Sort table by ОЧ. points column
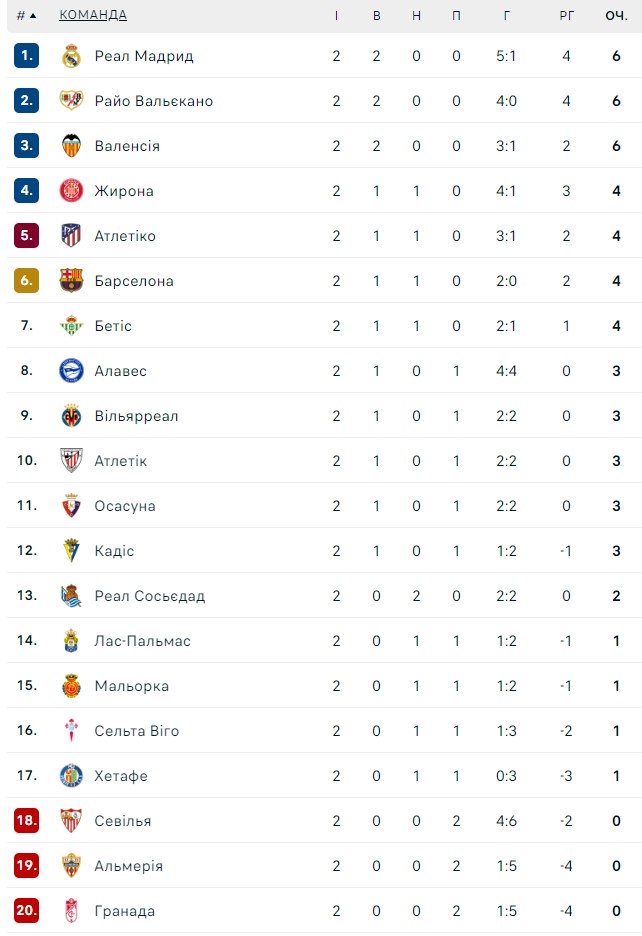 616,16
